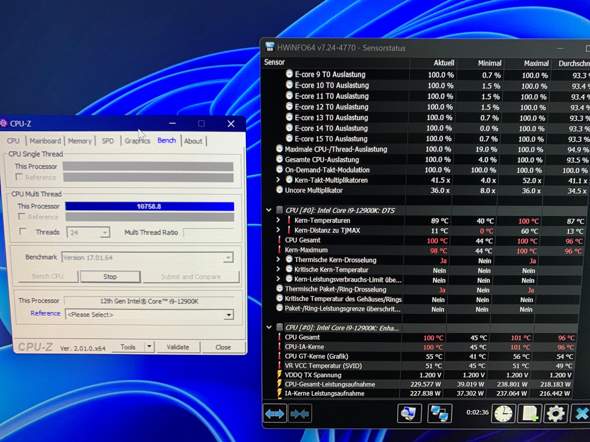
Task: Stop the running CPU-Z benchmark
Action: pos(110,276)
